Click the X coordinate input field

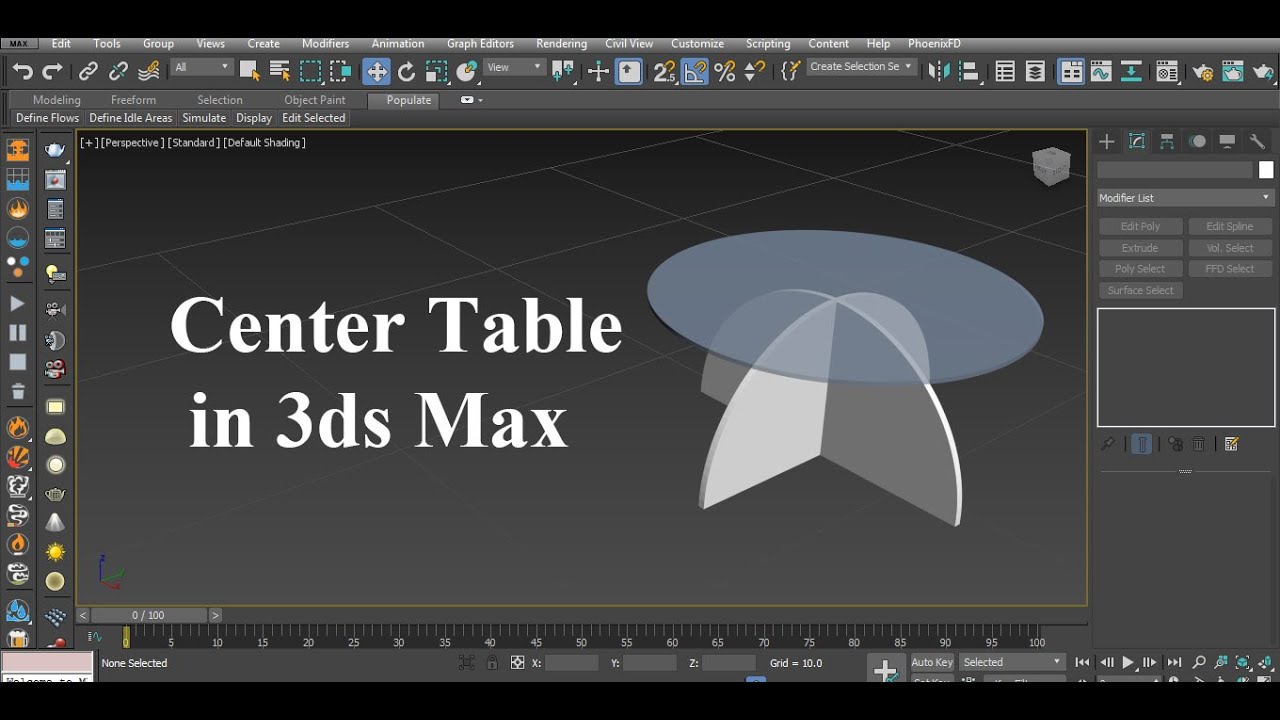(571, 663)
